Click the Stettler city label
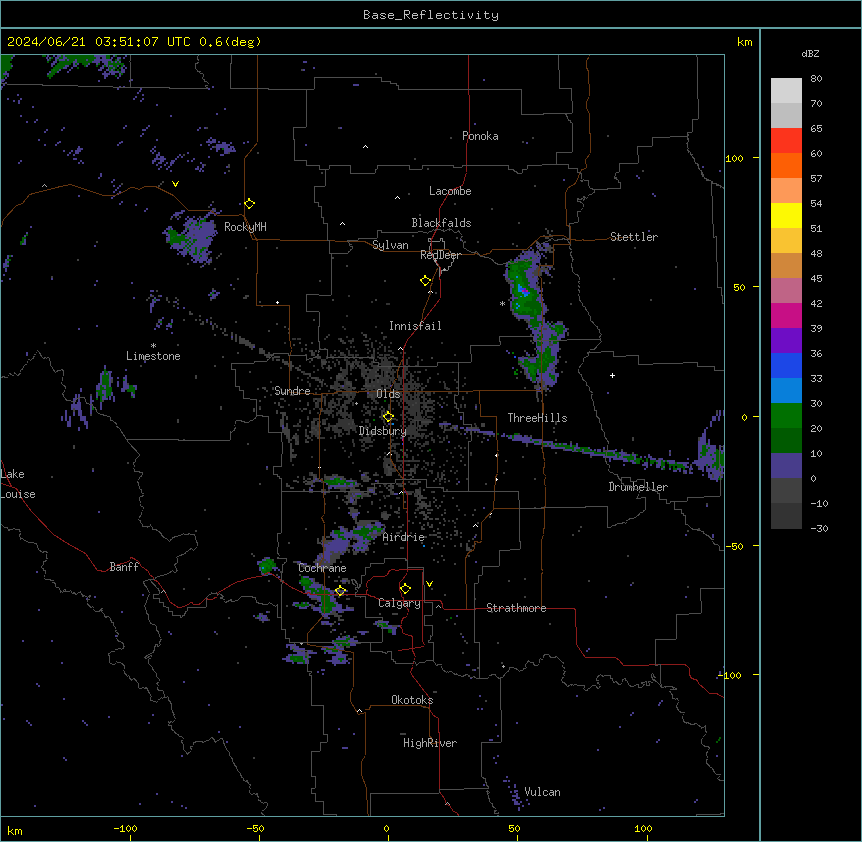The width and height of the screenshot is (862, 842). pyautogui.click(x=634, y=237)
